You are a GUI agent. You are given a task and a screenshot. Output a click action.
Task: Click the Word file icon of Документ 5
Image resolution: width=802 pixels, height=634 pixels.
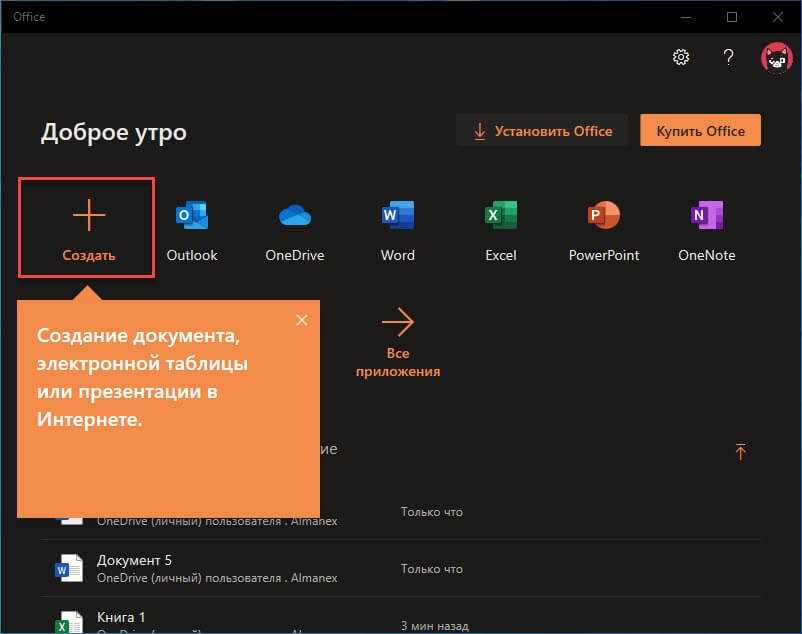pyautogui.click(x=69, y=568)
